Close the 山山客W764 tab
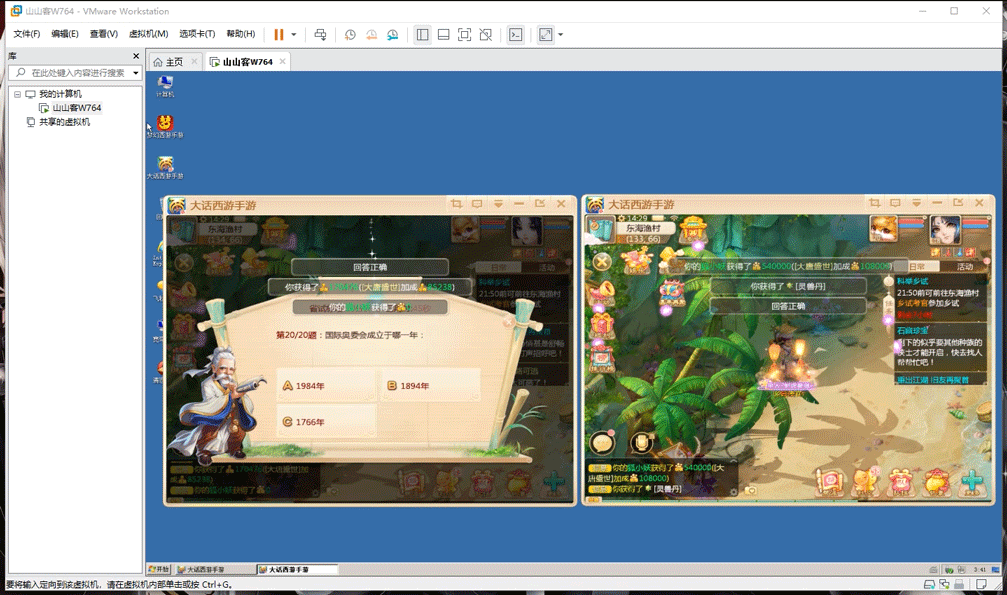1007x595 pixels. click(x=282, y=62)
